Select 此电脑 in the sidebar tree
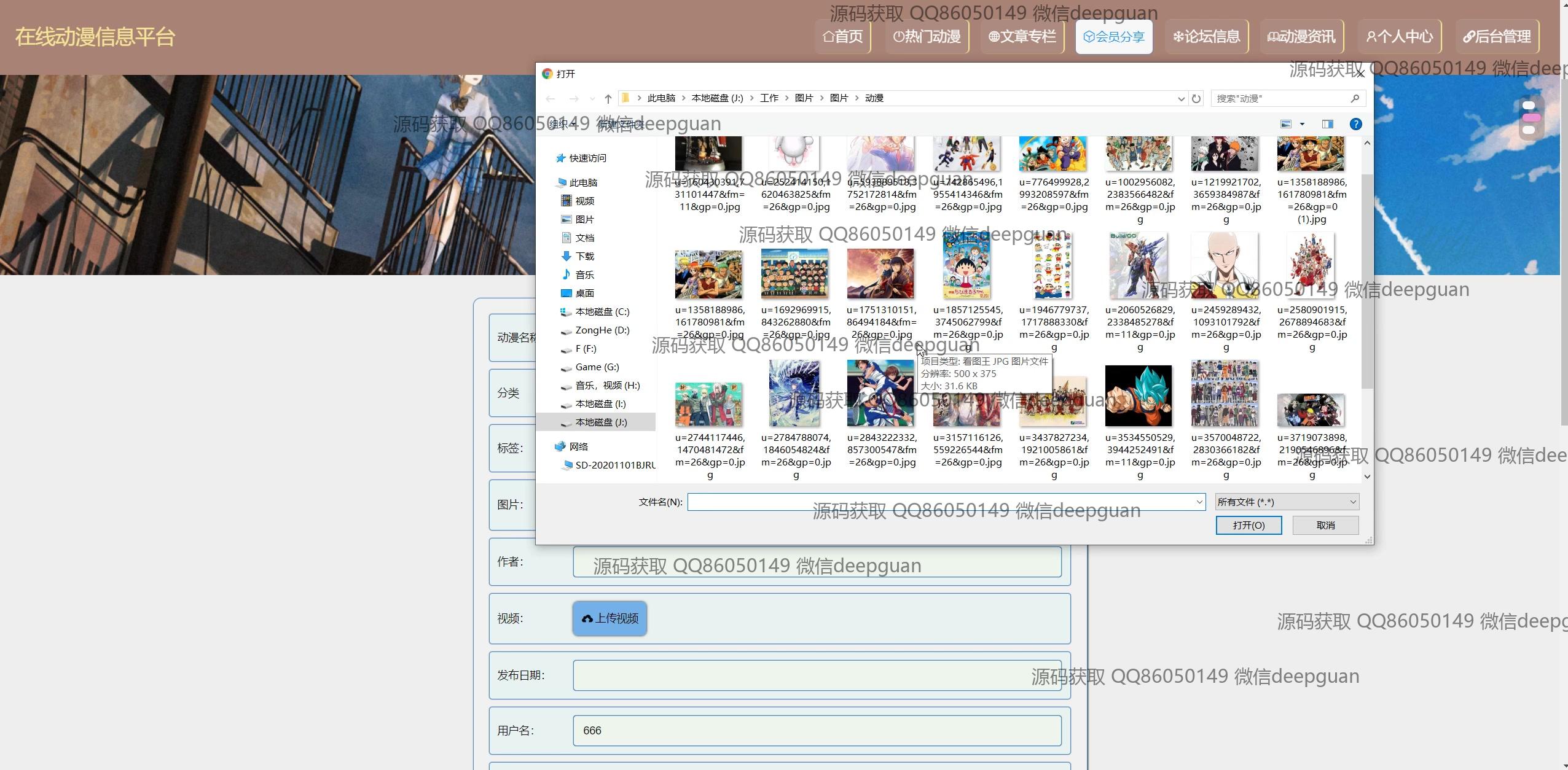The image size is (1568, 770). (x=583, y=182)
